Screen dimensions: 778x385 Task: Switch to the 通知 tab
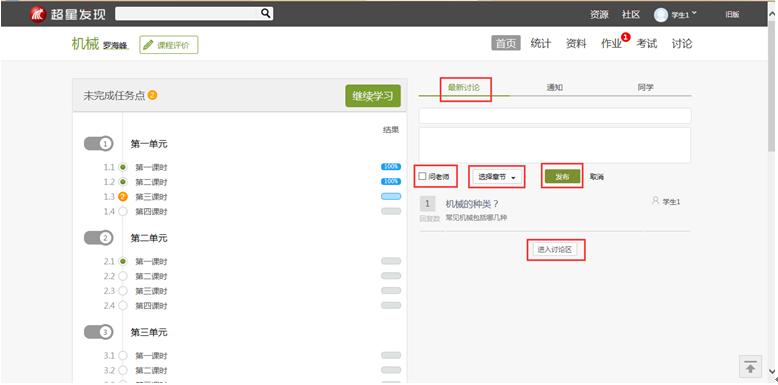click(x=555, y=88)
